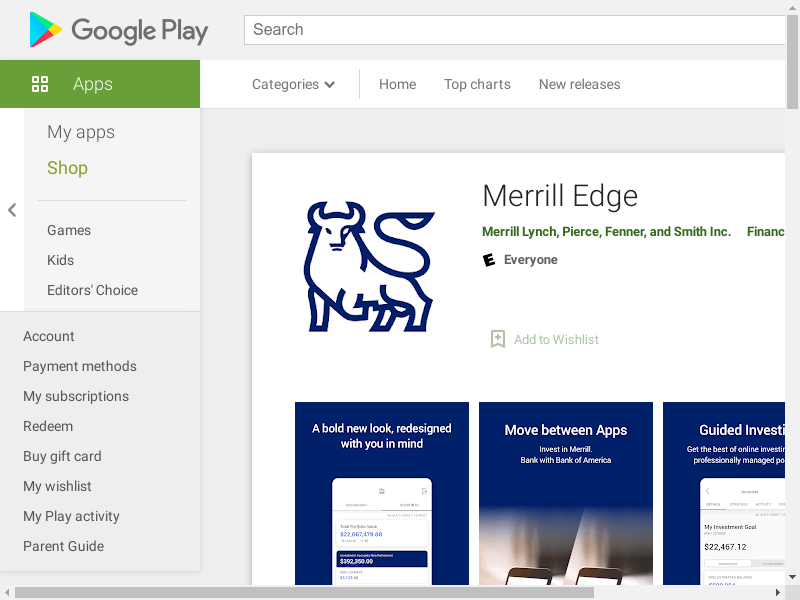This screenshot has height=600, width=800.
Task: Open the New releases tab
Action: [580, 84]
